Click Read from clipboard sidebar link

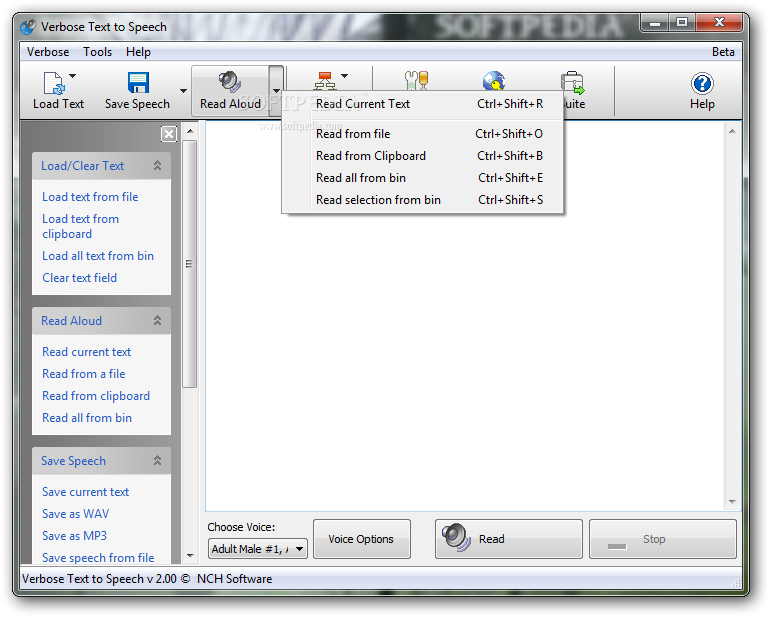96,396
